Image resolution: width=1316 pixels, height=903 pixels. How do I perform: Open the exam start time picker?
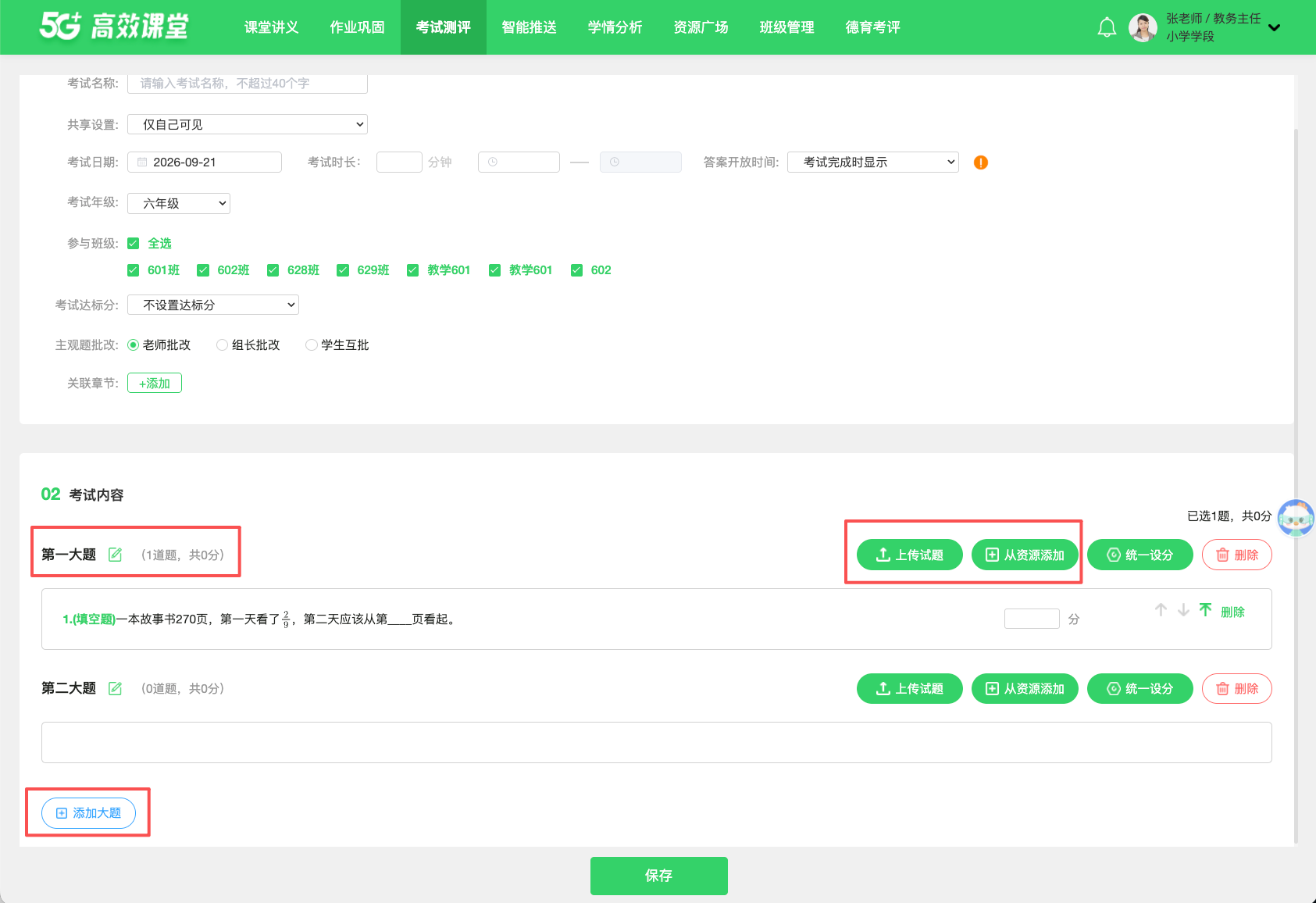coord(519,162)
